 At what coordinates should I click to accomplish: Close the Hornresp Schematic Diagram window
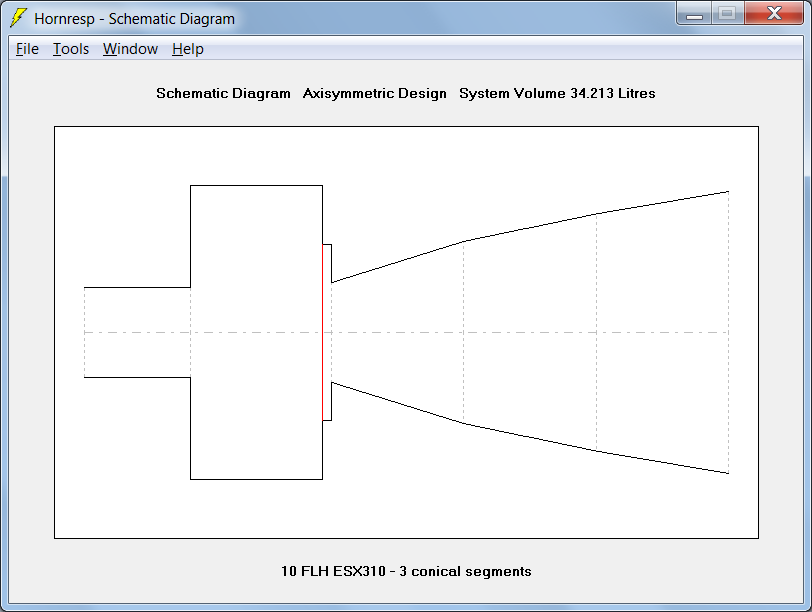[x=774, y=13]
